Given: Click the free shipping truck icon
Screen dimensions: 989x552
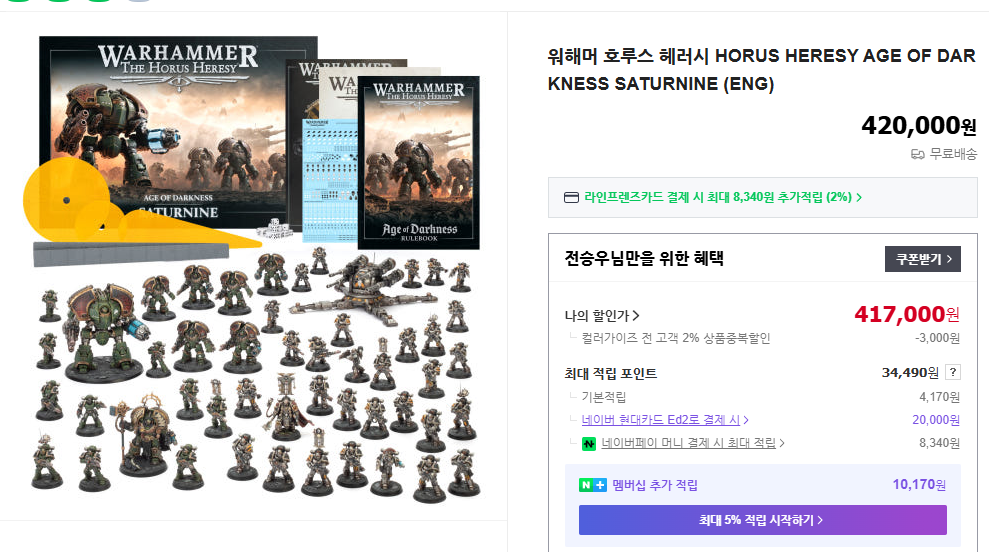Looking at the screenshot, I should click(918, 154).
